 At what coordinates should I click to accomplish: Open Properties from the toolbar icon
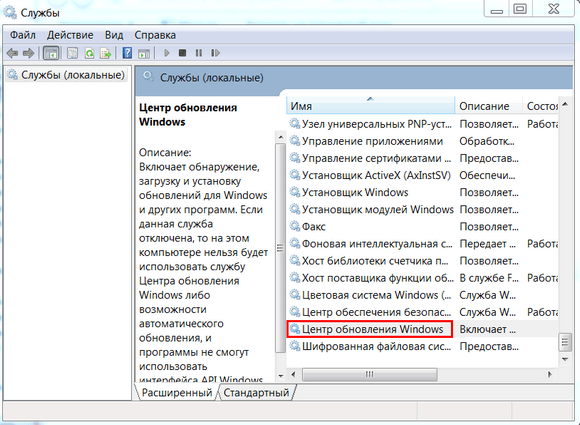coord(72,53)
